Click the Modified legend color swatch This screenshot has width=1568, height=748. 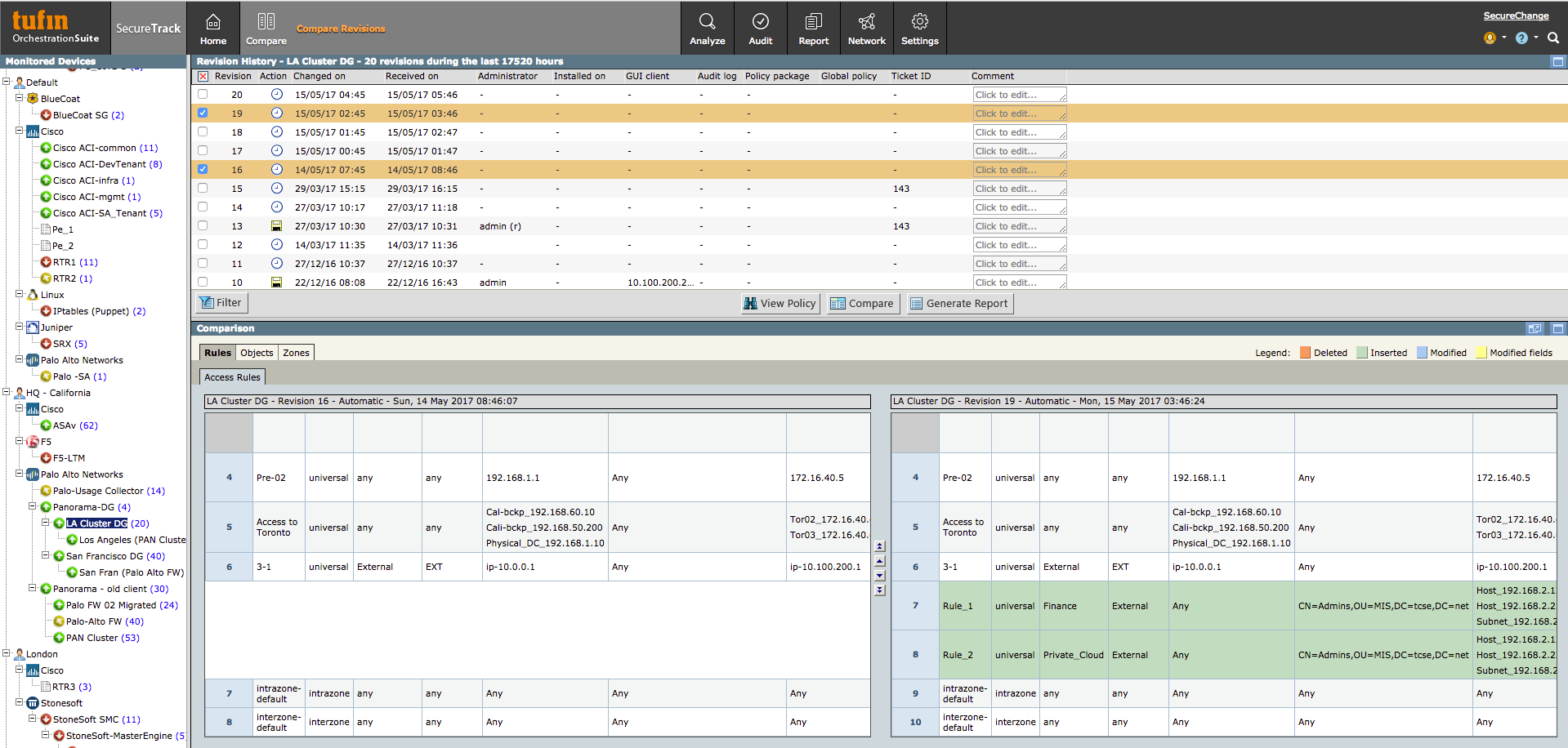click(1422, 353)
